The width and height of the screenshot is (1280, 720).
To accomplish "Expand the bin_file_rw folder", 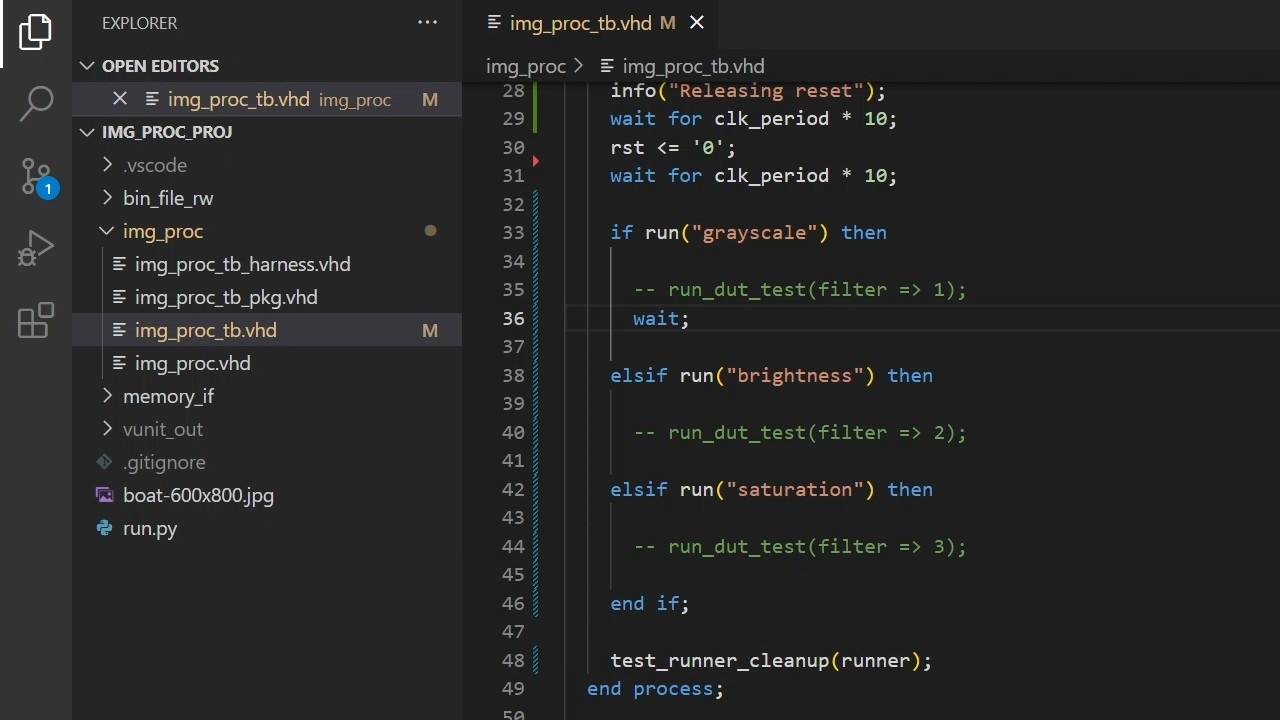I will (x=108, y=198).
